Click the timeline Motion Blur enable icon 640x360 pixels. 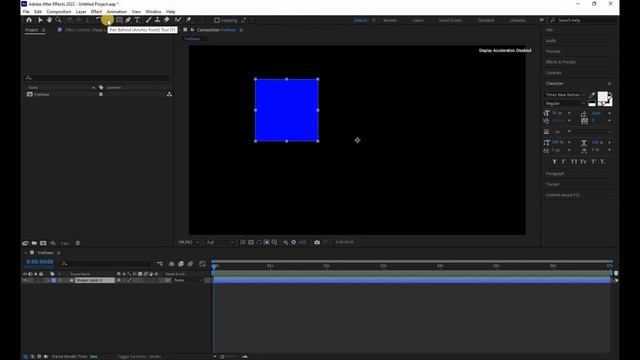click(x=190, y=264)
